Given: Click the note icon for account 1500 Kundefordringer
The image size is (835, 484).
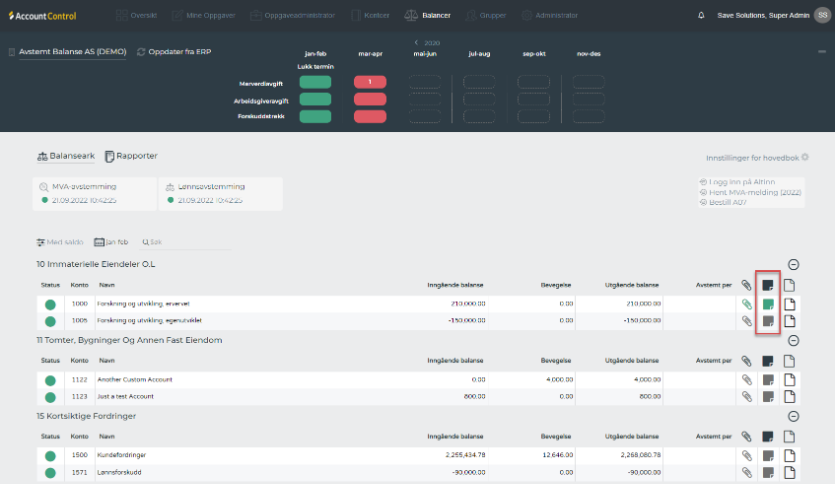Looking at the screenshot, I should [768, 455].
